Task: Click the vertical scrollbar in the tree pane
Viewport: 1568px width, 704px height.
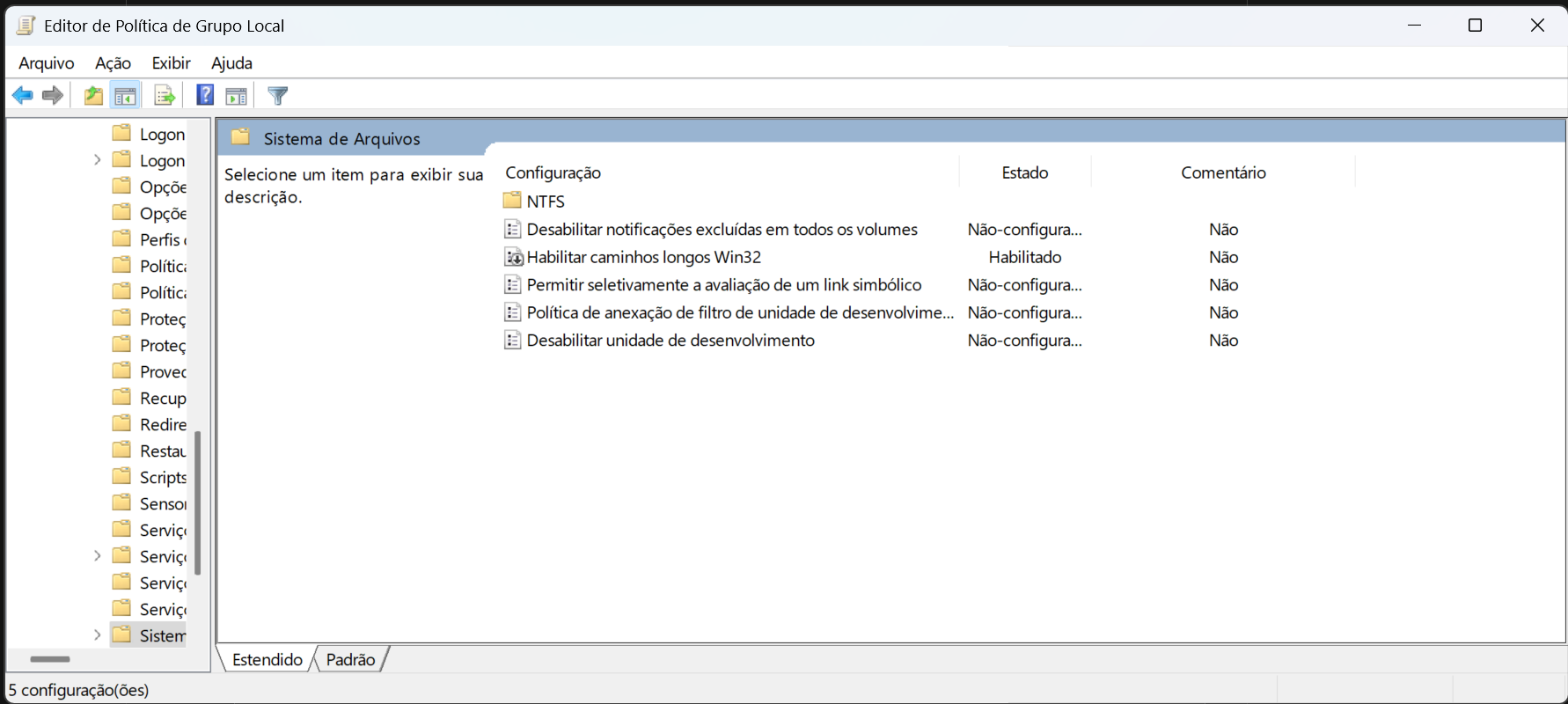Action: click(198, 502)
